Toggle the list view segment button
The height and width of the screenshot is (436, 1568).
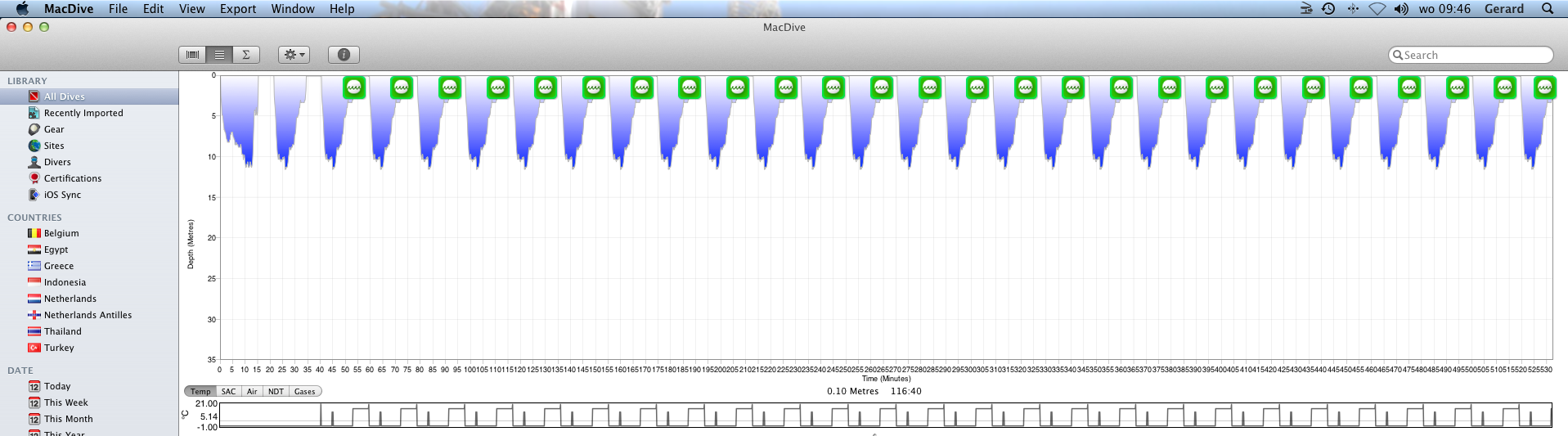219,55
